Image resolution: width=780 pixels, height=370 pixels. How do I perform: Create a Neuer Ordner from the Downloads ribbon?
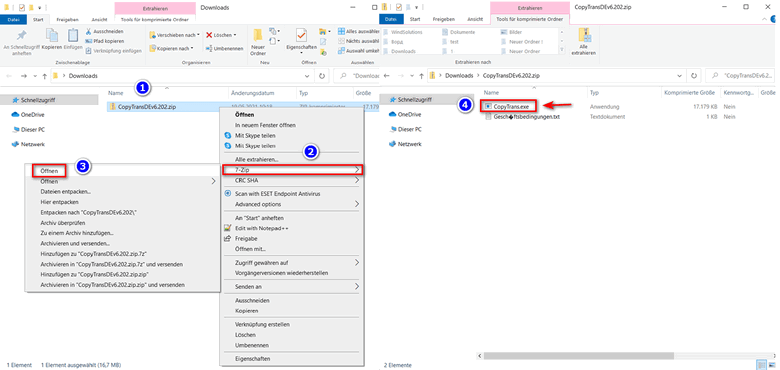[x=258, y=42]
